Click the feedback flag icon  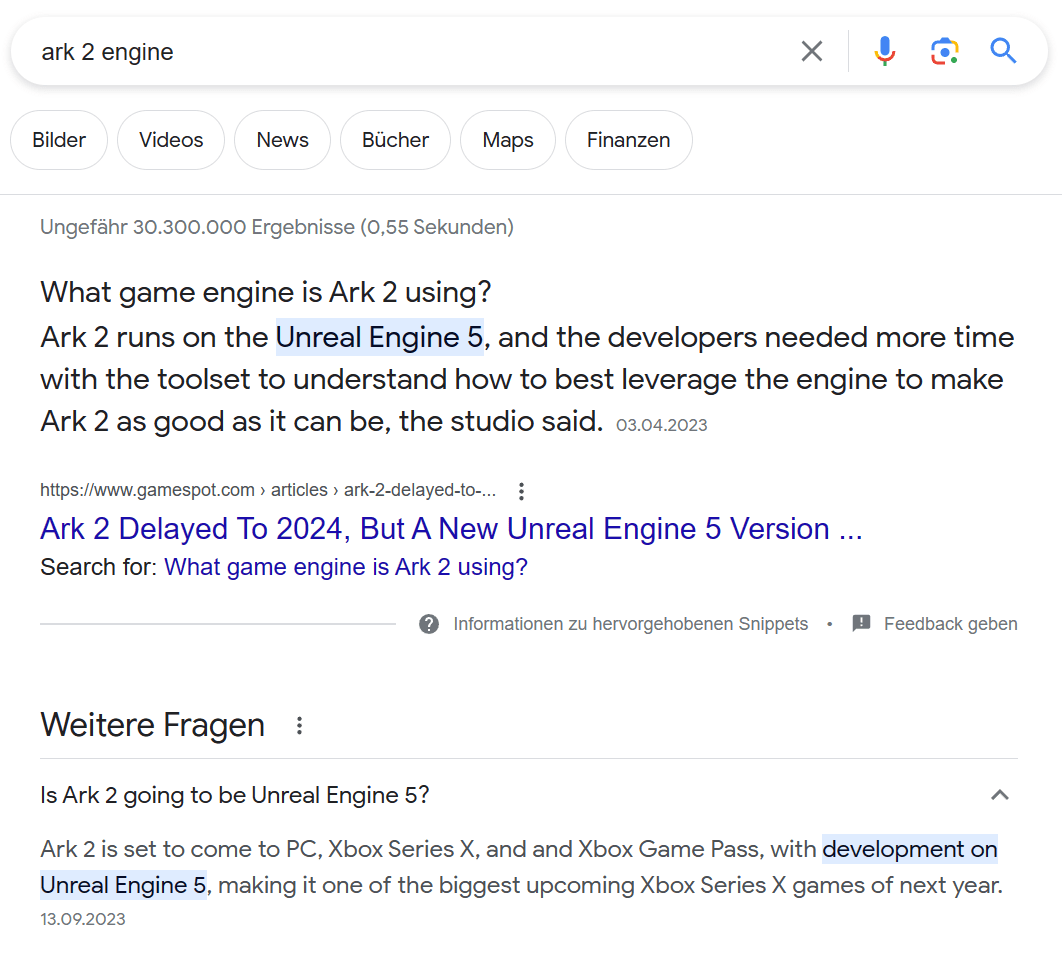pos(861,624)
